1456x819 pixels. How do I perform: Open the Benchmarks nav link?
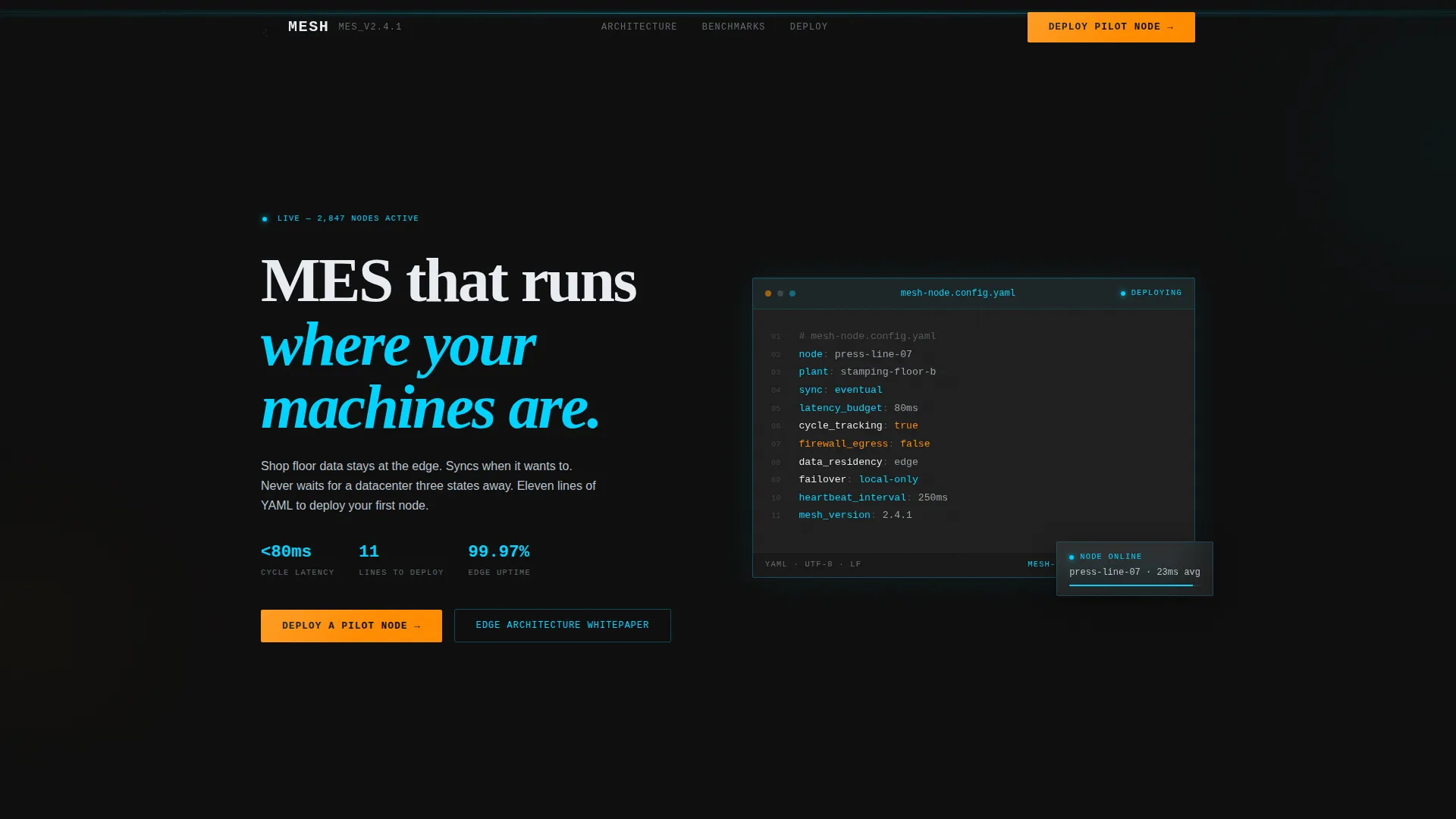coord(733,27)
